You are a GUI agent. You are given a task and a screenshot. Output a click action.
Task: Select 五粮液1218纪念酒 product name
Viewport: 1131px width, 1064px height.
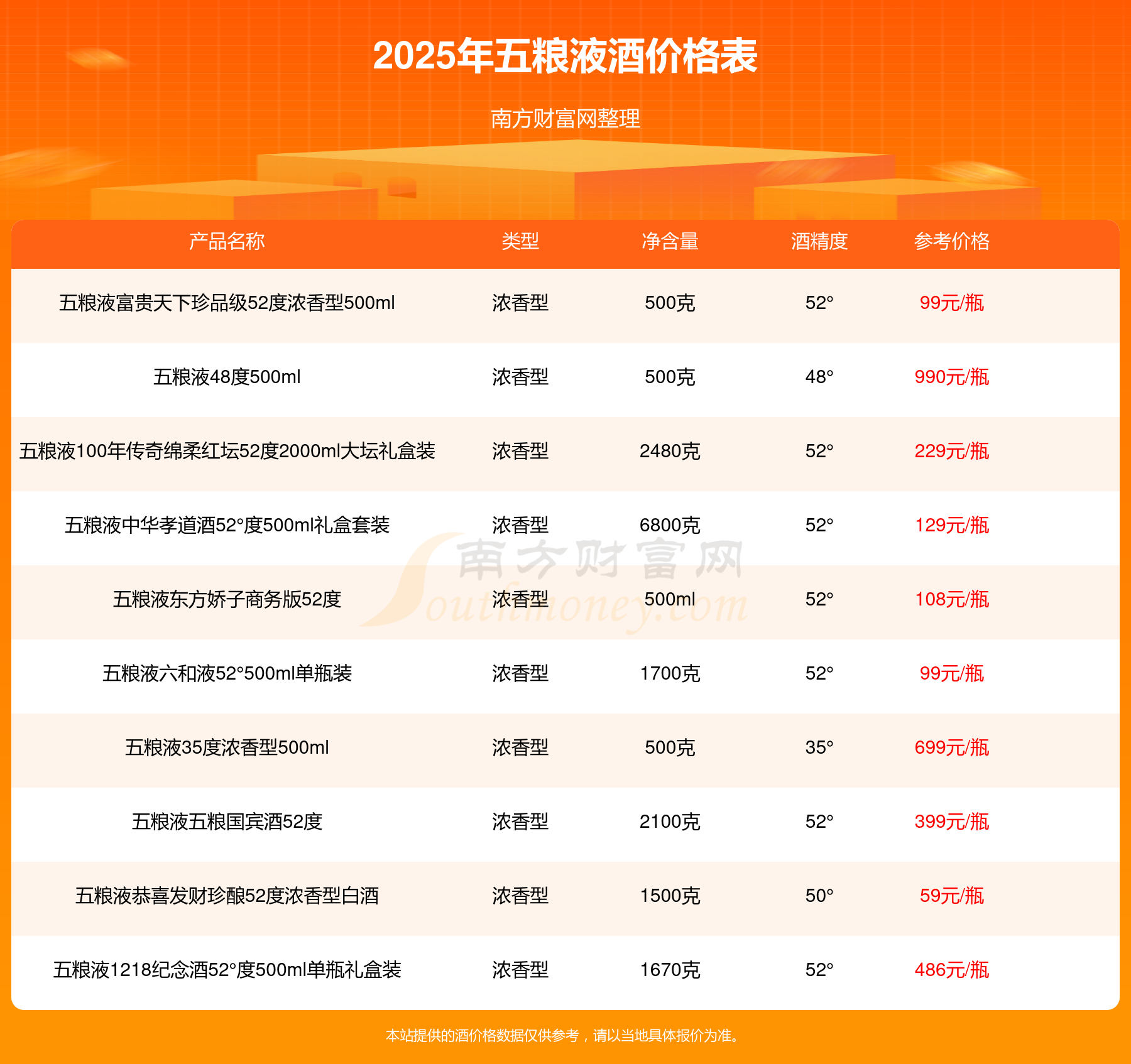227,970
